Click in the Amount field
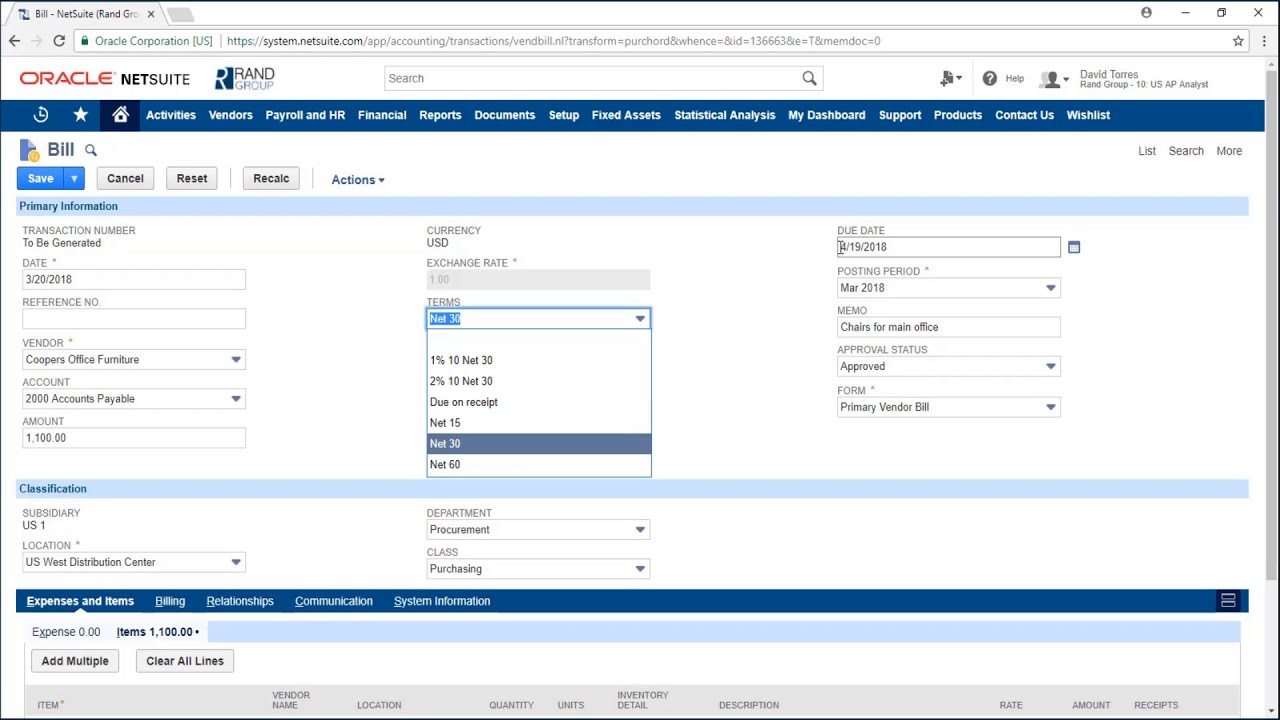The image size is (1280, 720). pos(134,438)
